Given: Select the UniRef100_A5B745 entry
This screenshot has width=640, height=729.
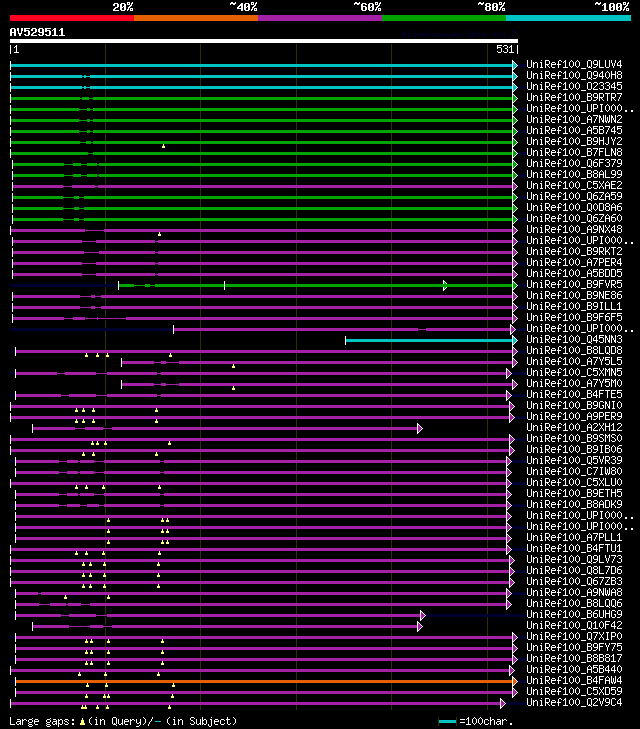Looking at the screenshot, I should [x=574, y=131].
